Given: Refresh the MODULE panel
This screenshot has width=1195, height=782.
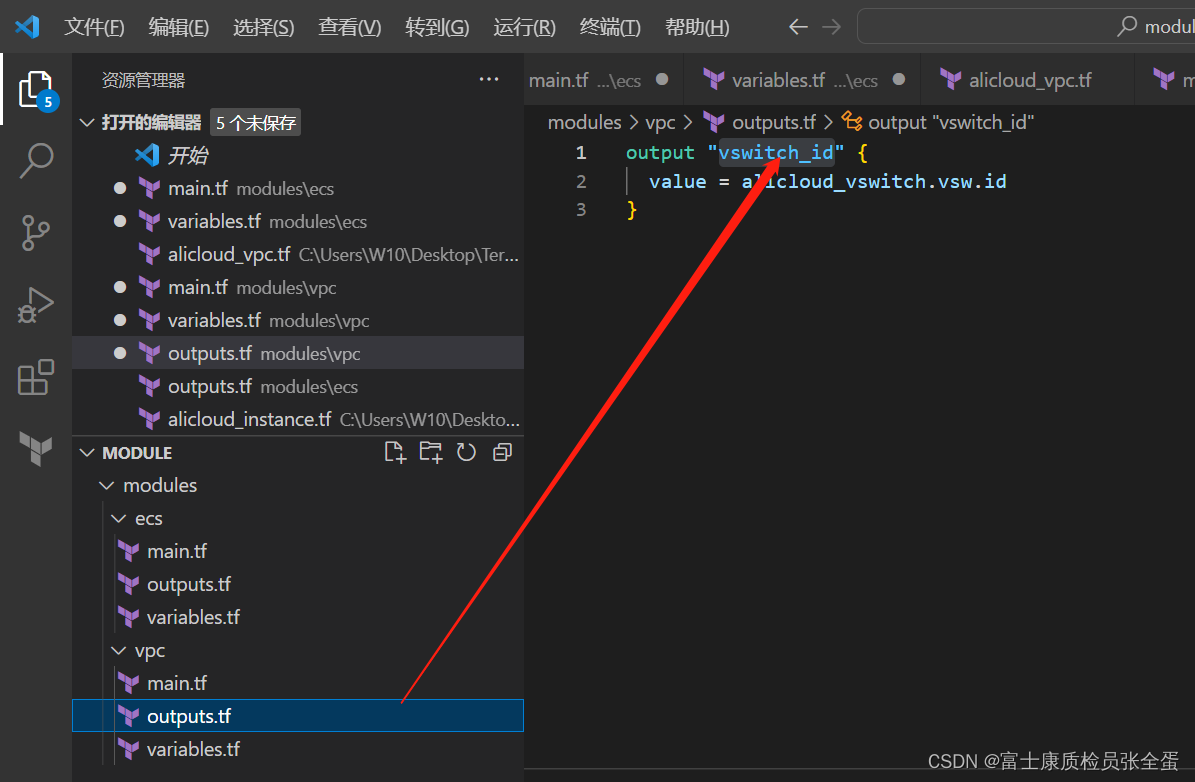Looking at the screenshot, I should point(466,452).
